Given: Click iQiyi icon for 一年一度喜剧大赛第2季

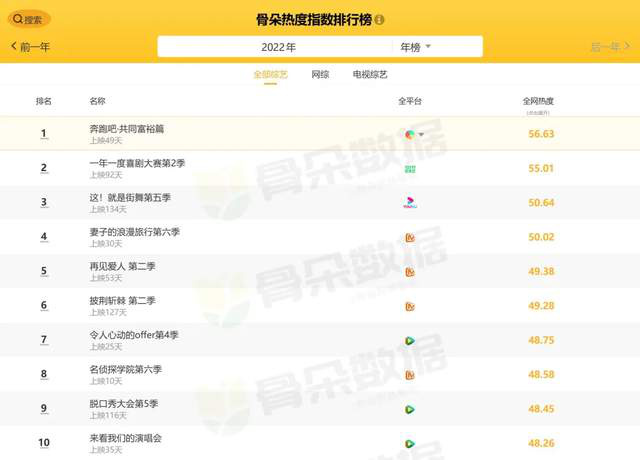Looking at the screenshot, I should point(410,169).
